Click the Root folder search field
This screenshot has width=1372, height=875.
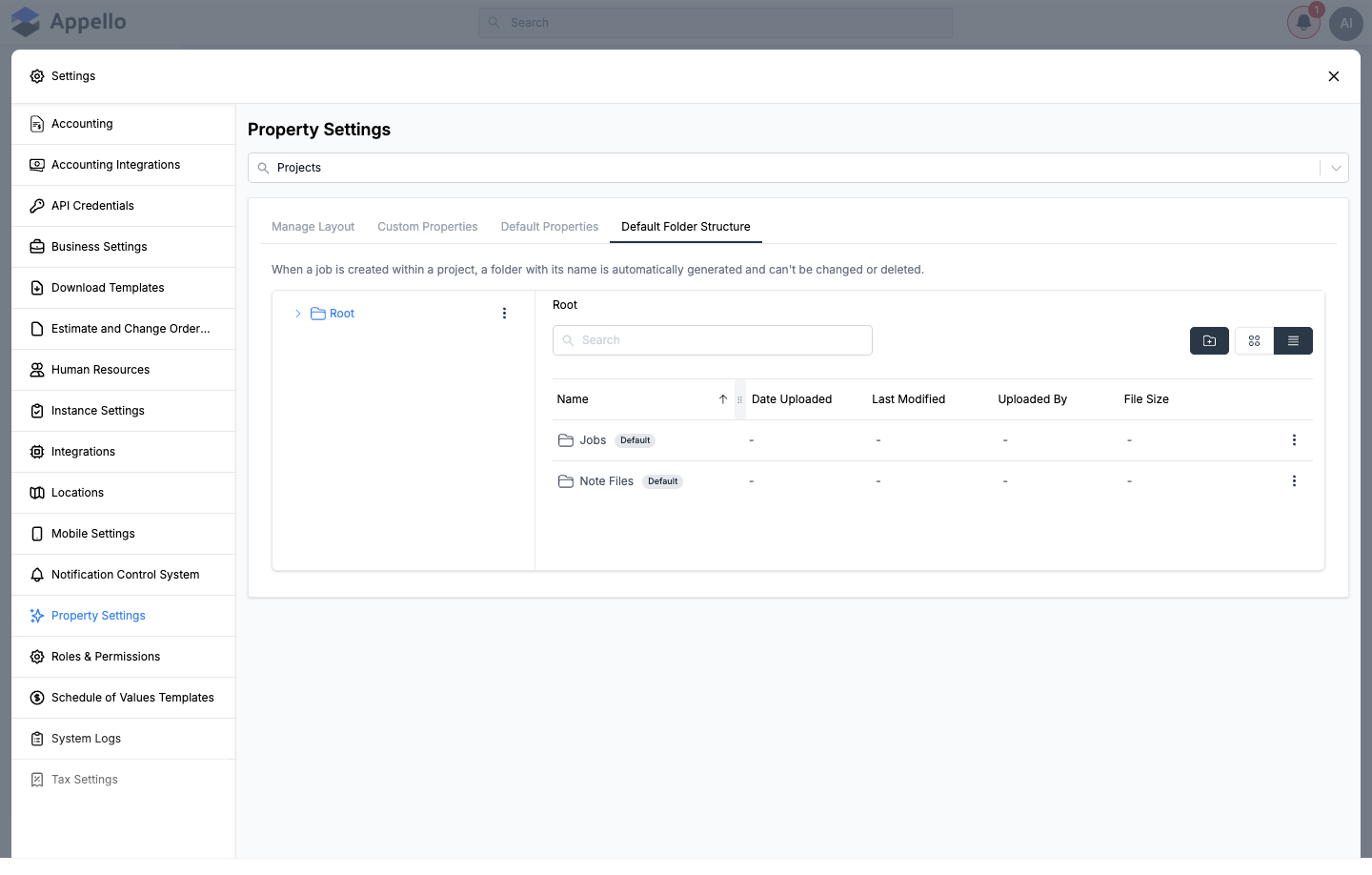(x=713, y=340)
